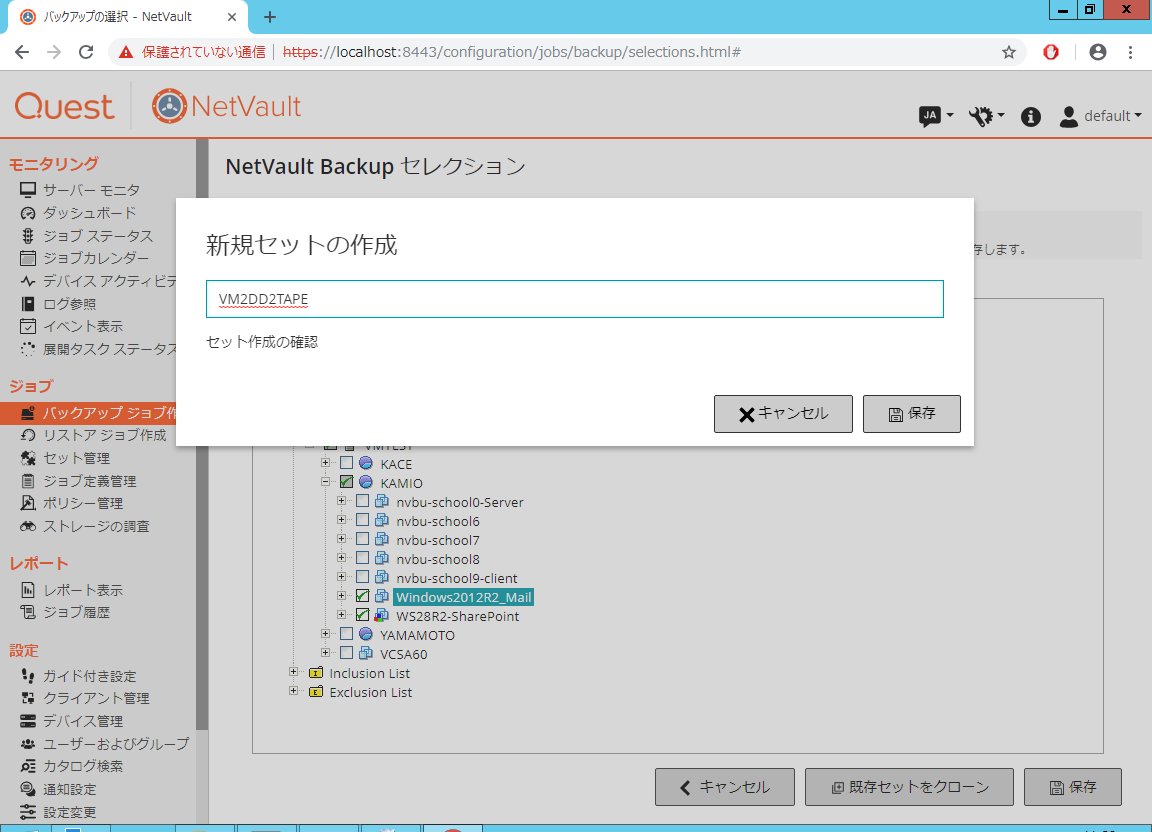Expand the KACE tree node
This screenshot has width=1152, height=832.
coord(325,463)
